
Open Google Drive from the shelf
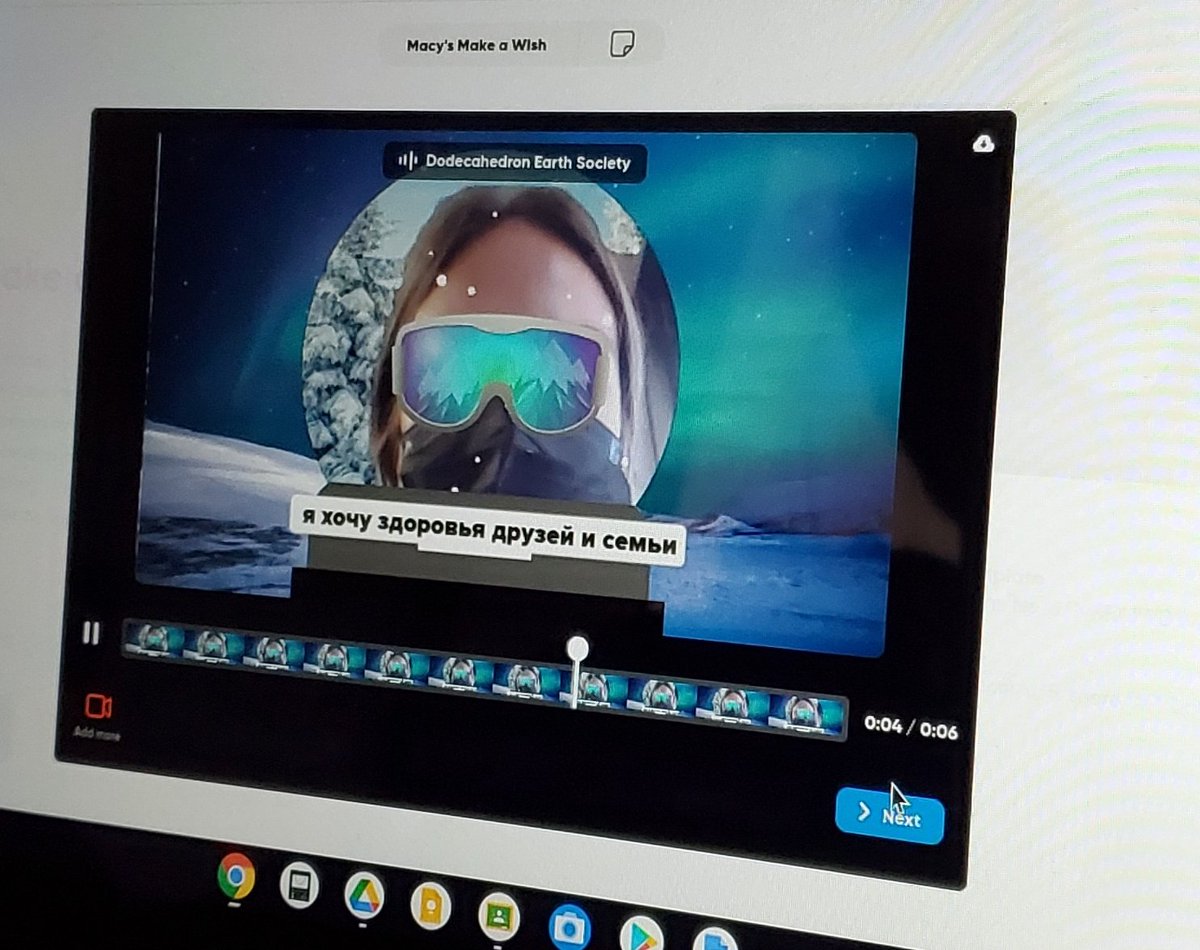click(x=364, y=895)
